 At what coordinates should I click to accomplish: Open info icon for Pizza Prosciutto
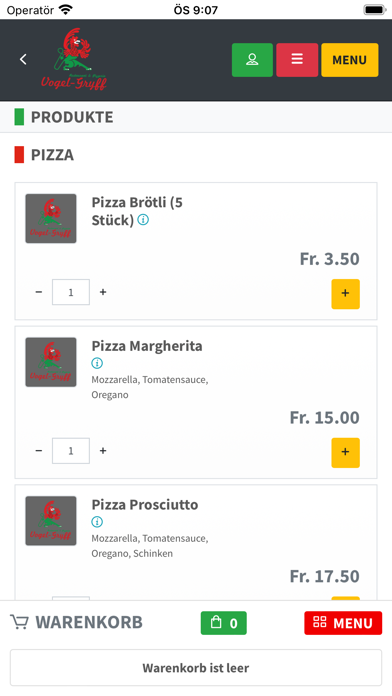pyautogui.click(x=97, y=522)
